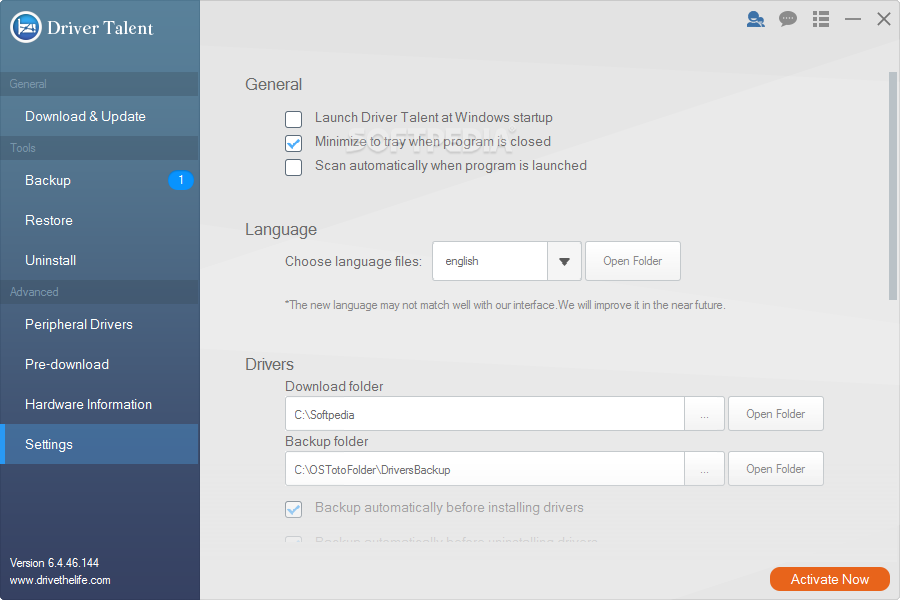
Task: Go to Download & Update section
Action: 100,116
